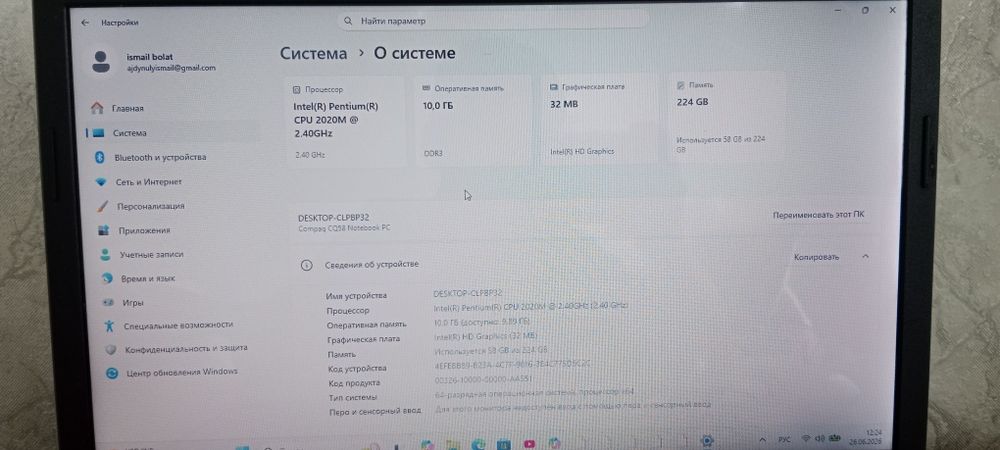Open the Система section in the sidebar
The width and height of the screenshot is (1000, 450).
click(172, 133)
